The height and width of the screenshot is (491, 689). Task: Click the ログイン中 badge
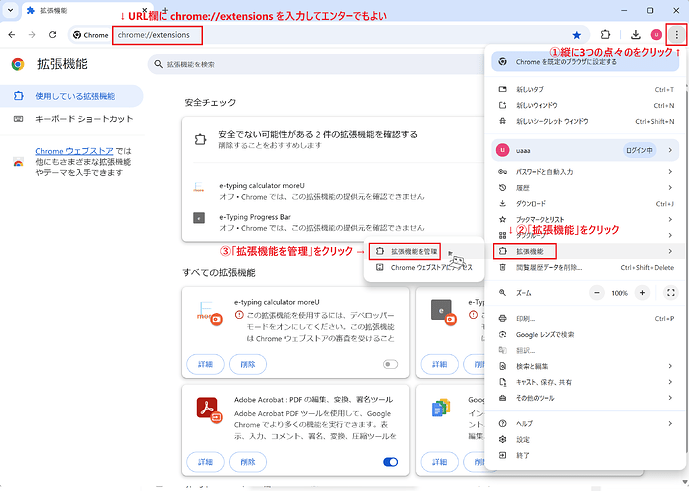[639, 150]
